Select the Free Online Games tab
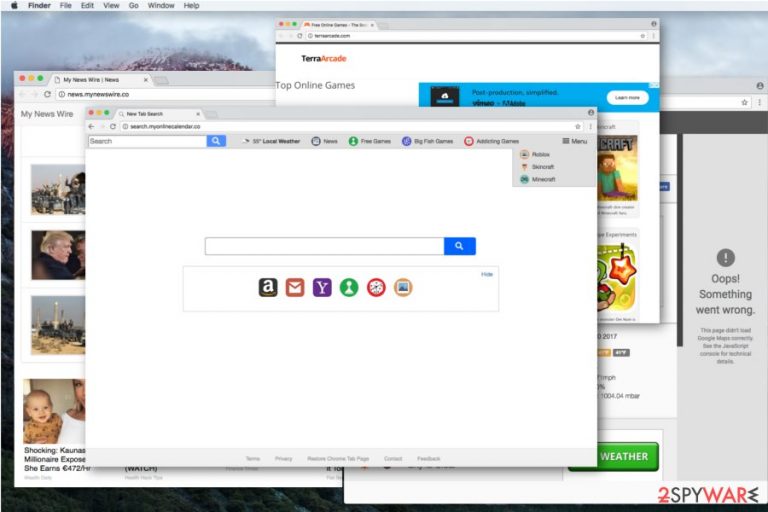The height and width of the screenshot is (512, 768). 338,24
